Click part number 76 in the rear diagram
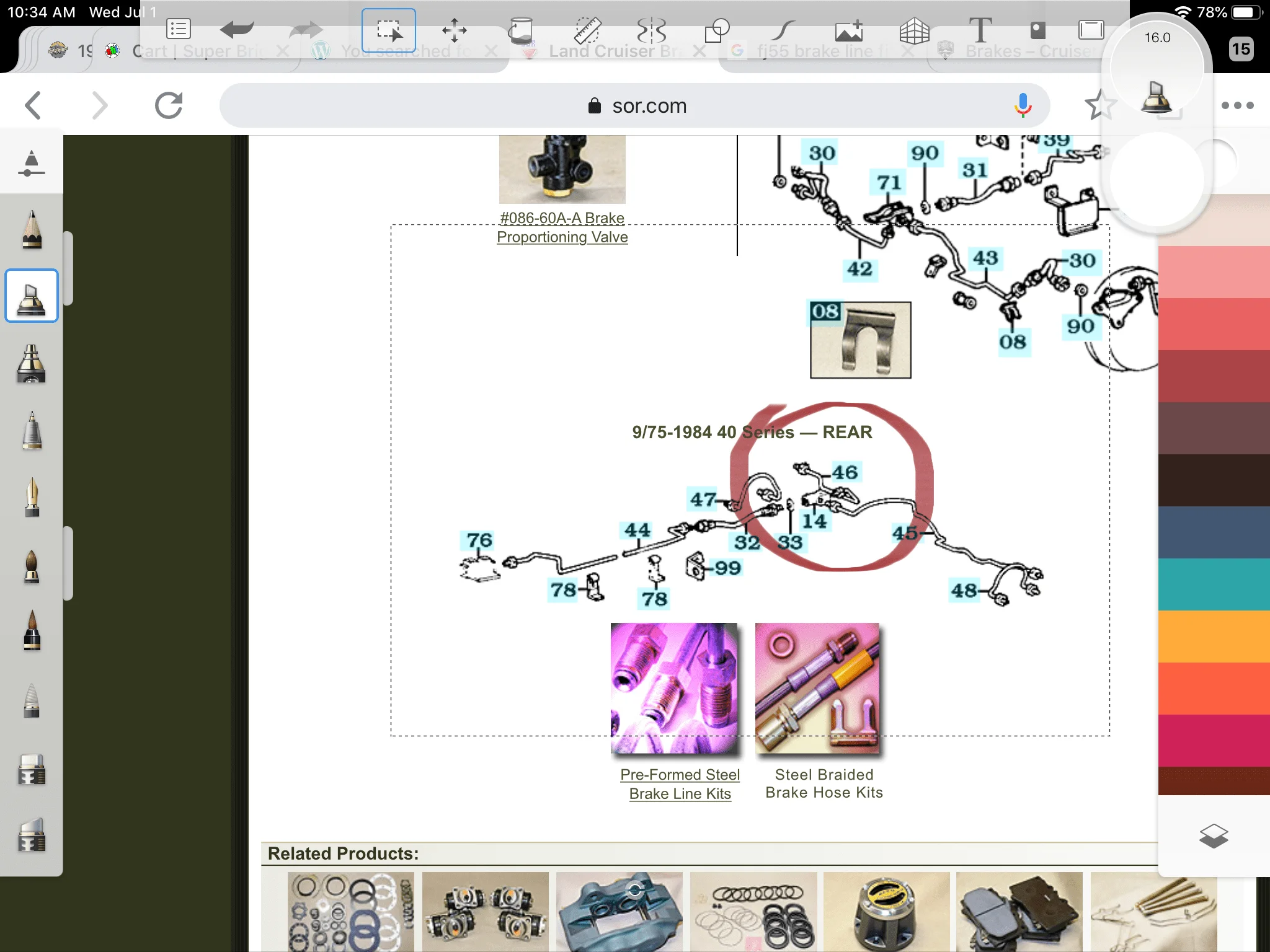This screenshot has width=1270, height=952. pos(479,540)
